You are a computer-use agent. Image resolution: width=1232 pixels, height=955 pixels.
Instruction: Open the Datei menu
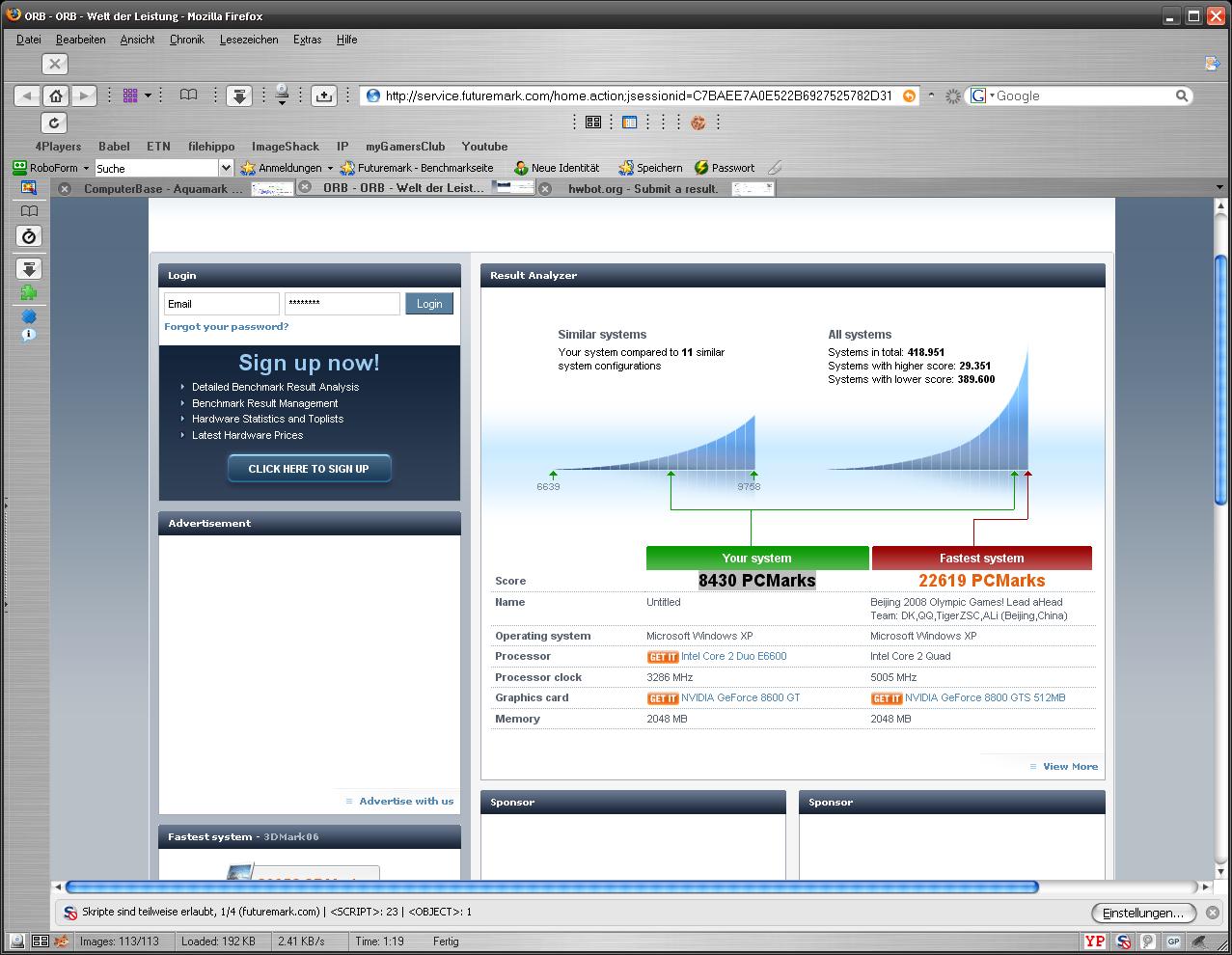pos(29,40)
